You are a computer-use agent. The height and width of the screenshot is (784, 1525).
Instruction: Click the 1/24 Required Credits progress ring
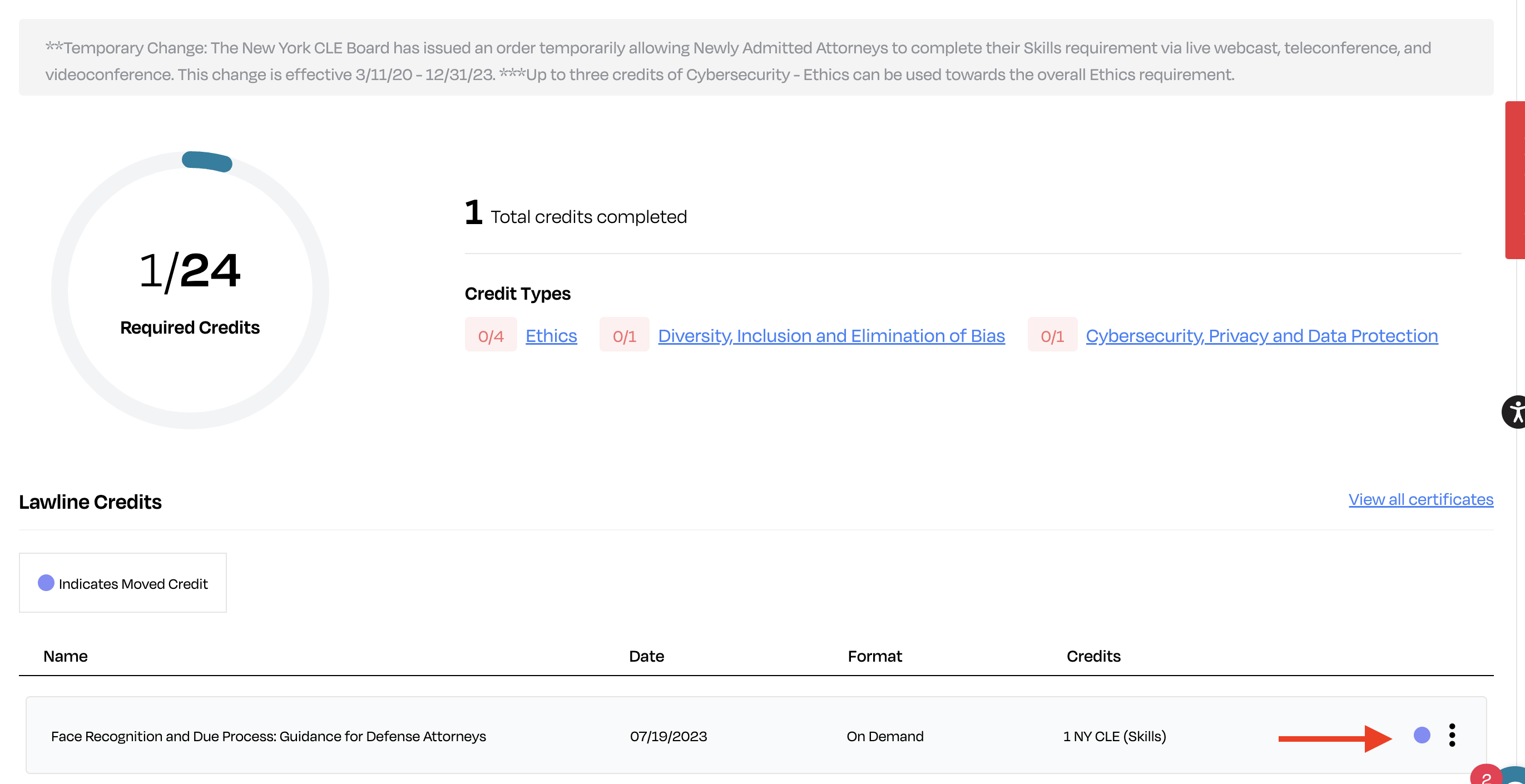(x=190, y=290)
